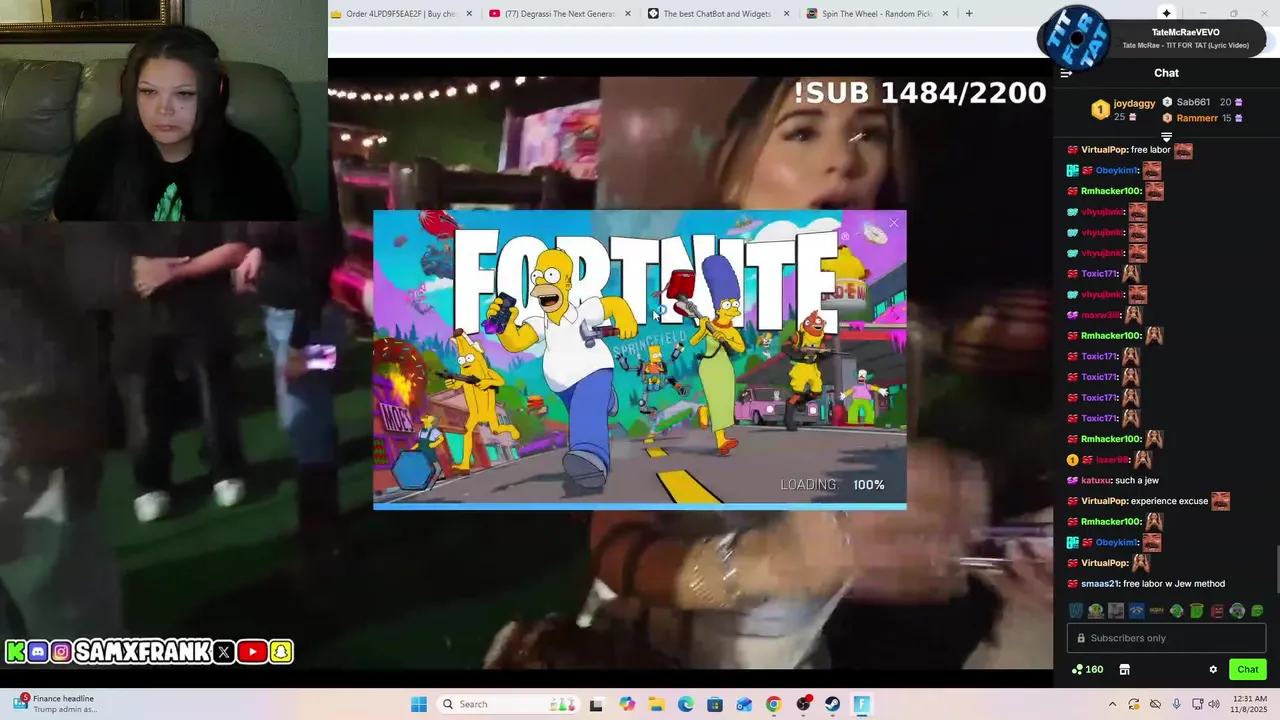
Task: Switch to the Degrassi The Next Generation tab
Action: tap(560, 14)
